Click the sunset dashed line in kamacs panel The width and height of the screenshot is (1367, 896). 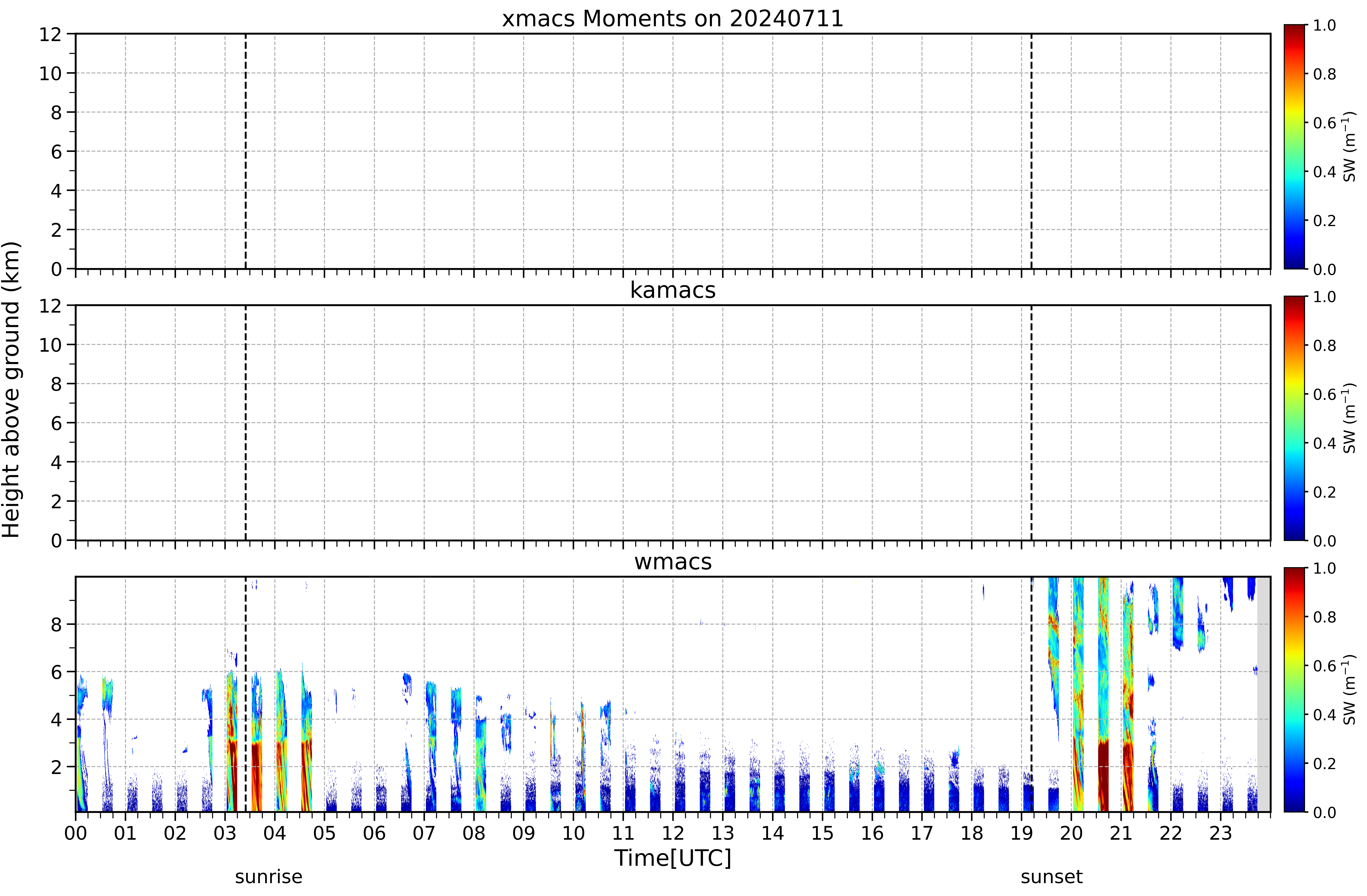click(x=1031, y=423)
